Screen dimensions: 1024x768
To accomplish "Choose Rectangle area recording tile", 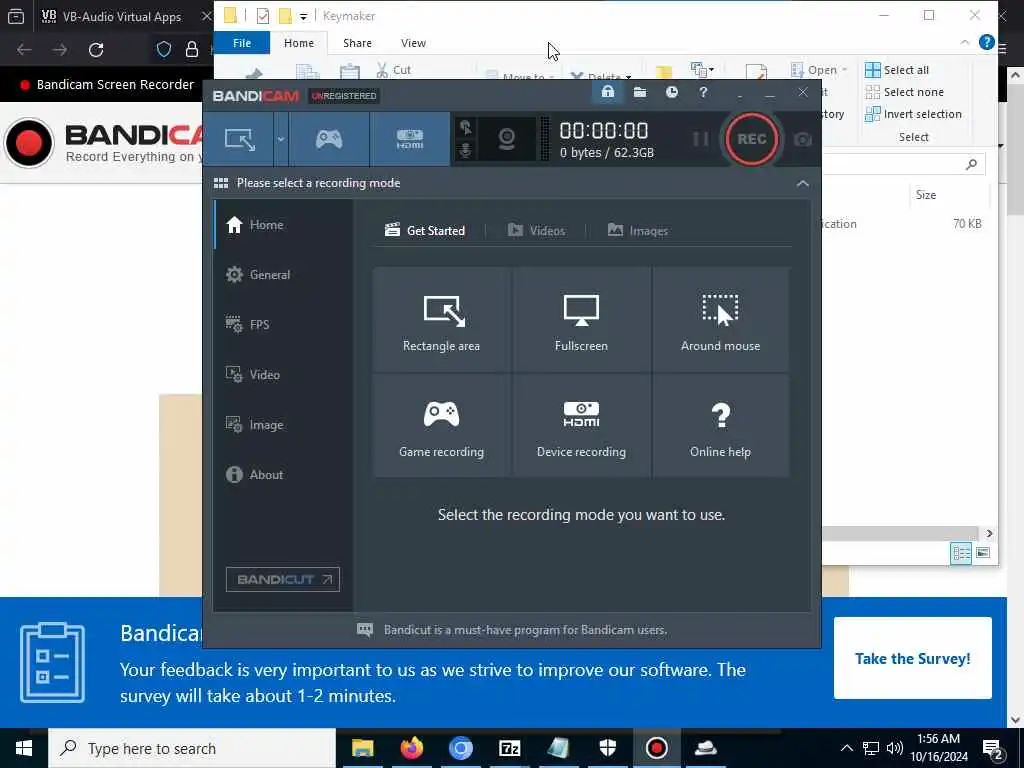I will tap(441, 319).
